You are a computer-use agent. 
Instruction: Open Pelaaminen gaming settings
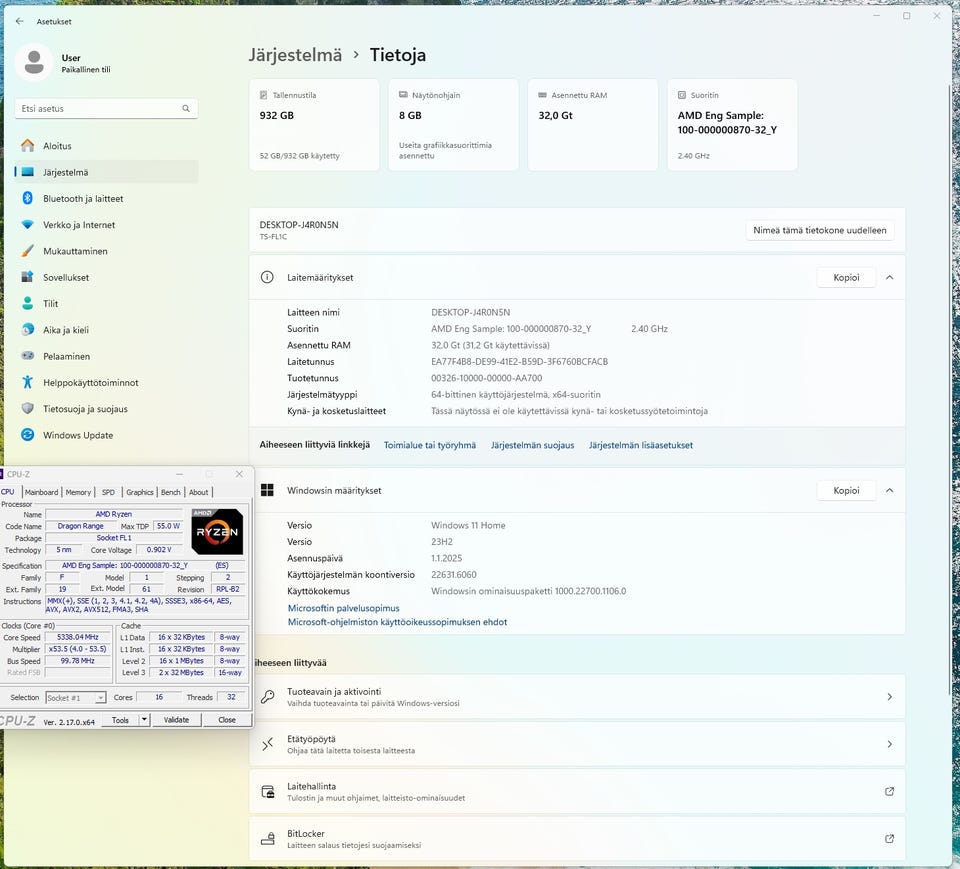[x=106, y=356]
